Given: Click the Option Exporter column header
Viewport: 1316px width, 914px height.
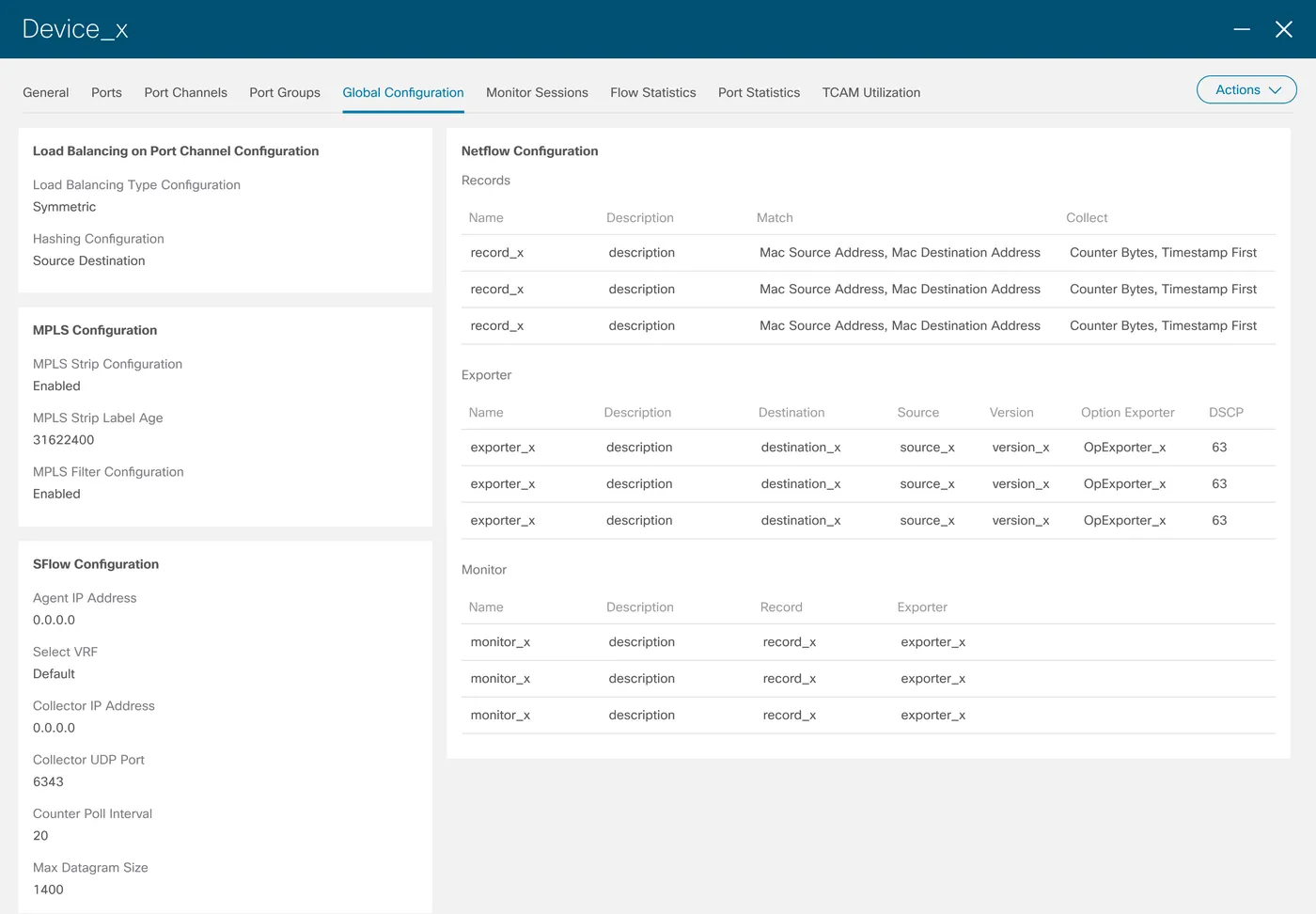Looking at the screenshot, I should pos(1128,412).
